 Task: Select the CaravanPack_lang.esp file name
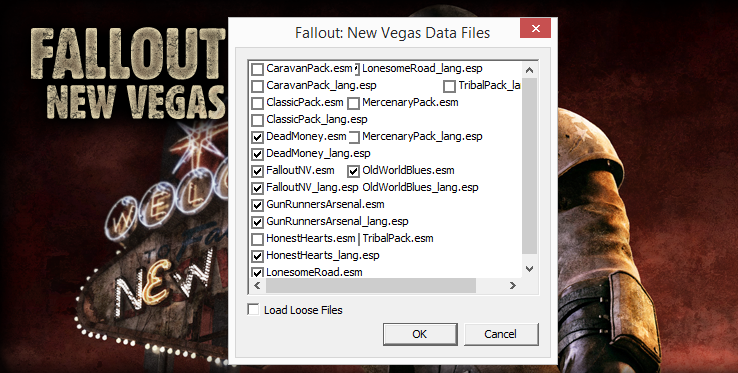pyautogui.click(x=321, y=86)
